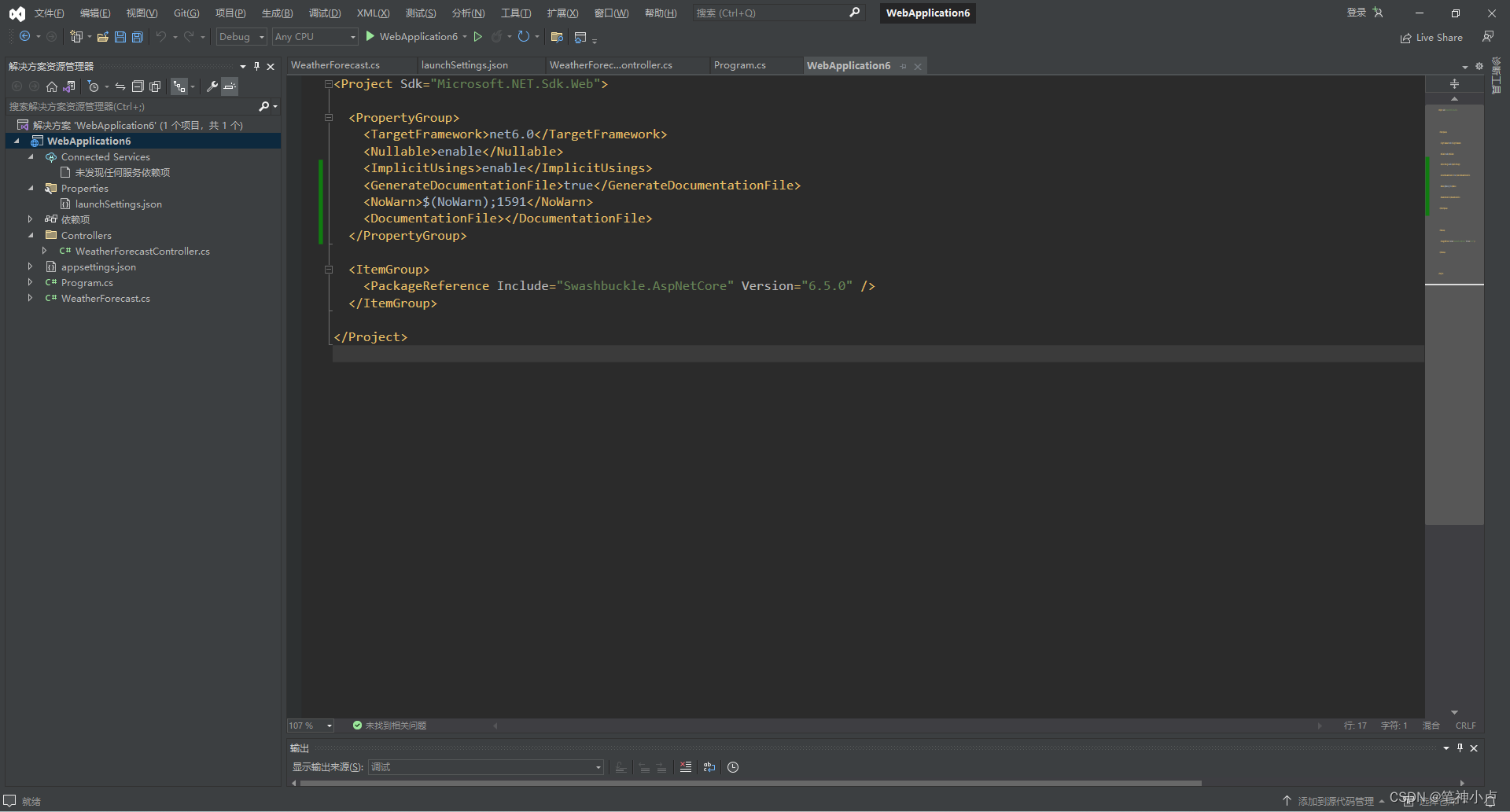This screenshot has height=812, width=1510.
Task: Collapse the PropertyGroup XML region
Action: point(329,117)
